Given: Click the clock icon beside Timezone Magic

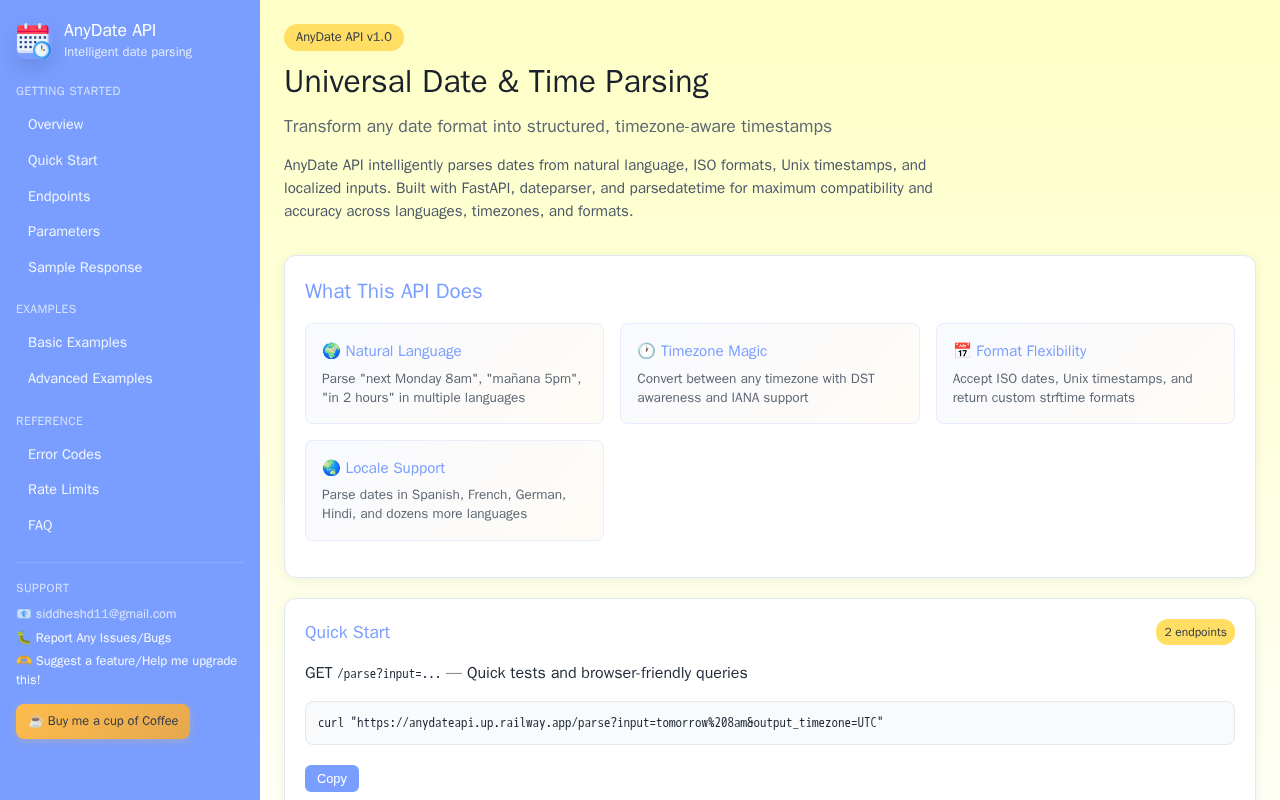Looking at the screenshot, I should pyautogui.click(x=646, y=351).
